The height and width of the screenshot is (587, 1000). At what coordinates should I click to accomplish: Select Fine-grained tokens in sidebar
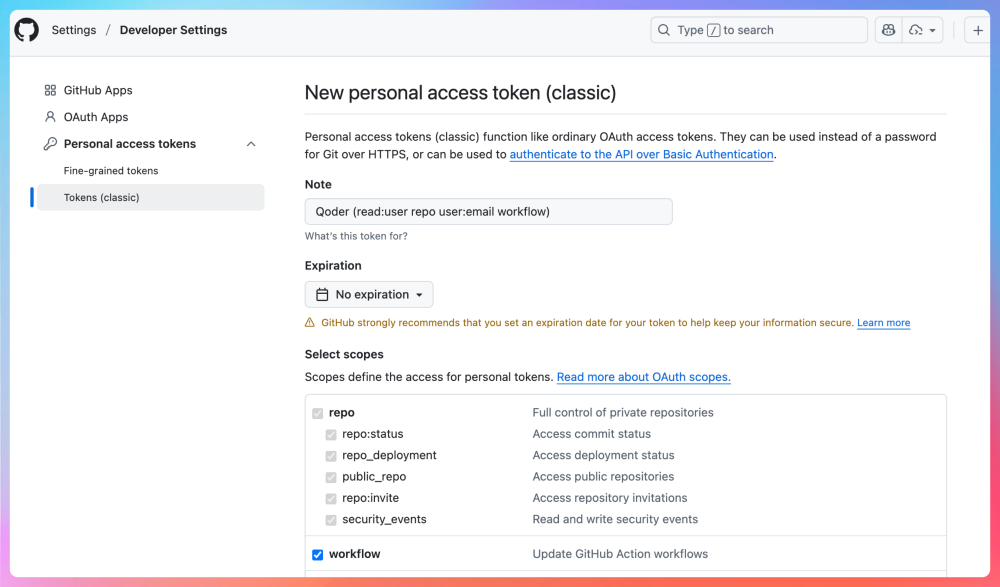click(111, 171)
